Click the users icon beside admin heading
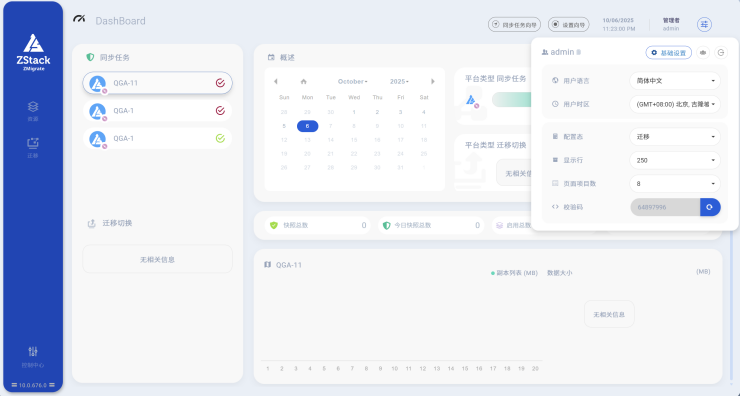This screenshot has height=396, width=740. tap(545, 52)
